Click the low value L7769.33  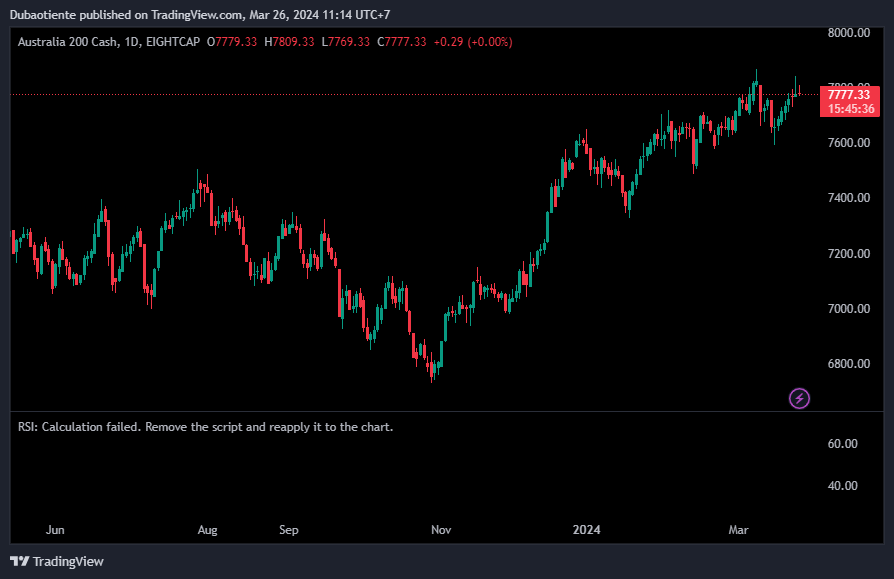point(346,42)
